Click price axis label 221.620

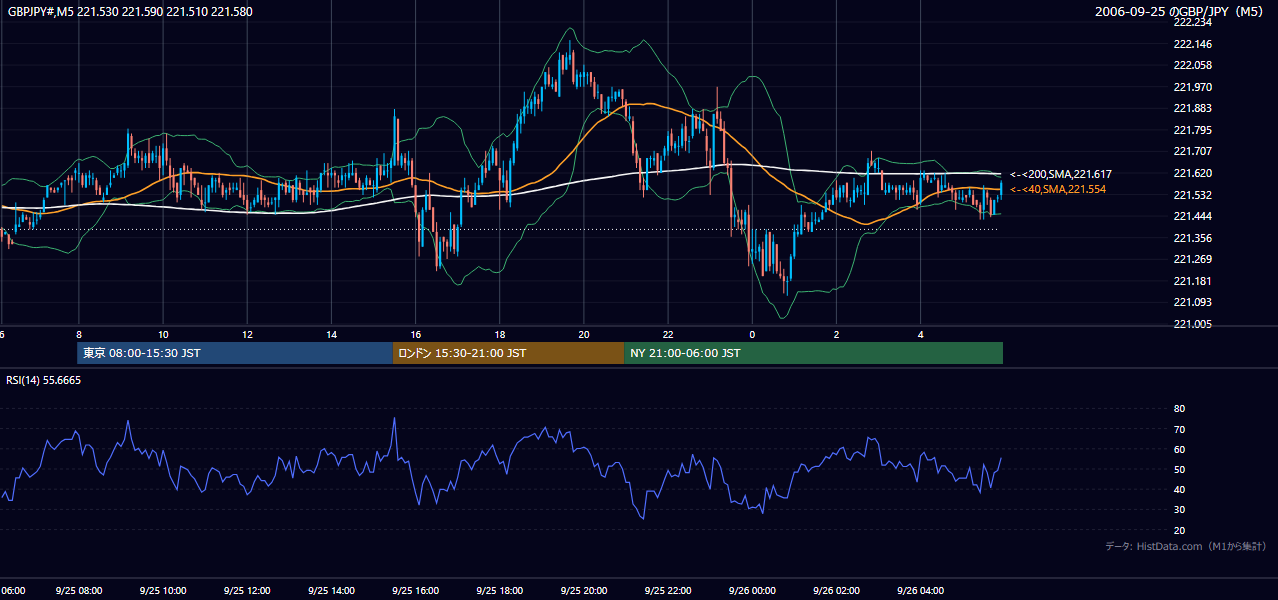(1194, 173)
